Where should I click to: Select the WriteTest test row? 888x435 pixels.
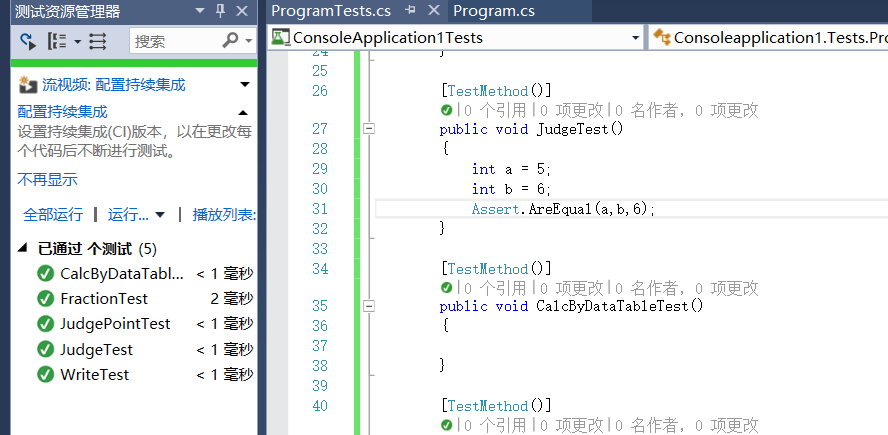[x=144, y=374]
